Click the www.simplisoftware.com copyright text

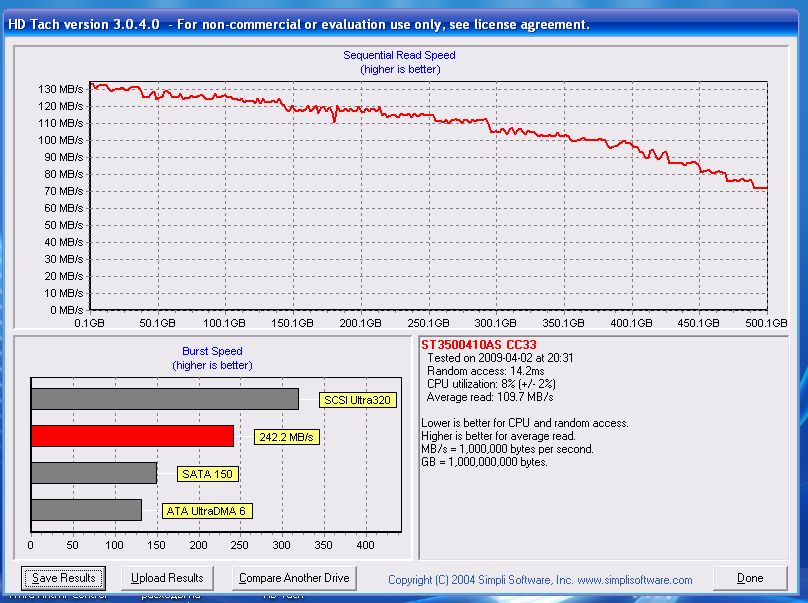coord(540,580)
